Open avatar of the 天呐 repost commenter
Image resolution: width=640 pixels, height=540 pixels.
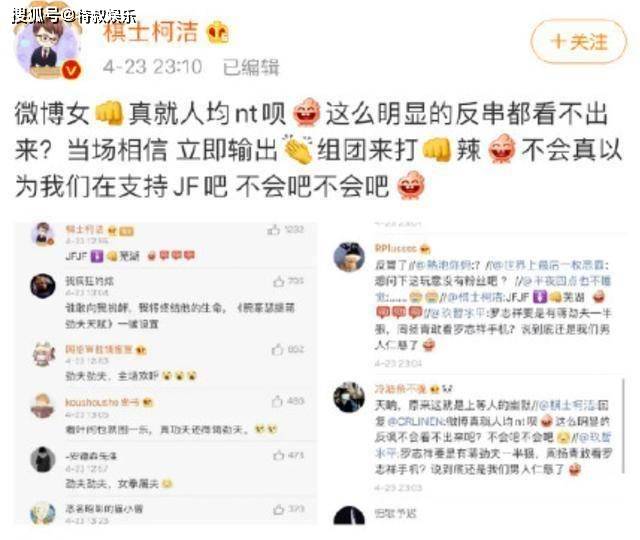coord(349,397)
